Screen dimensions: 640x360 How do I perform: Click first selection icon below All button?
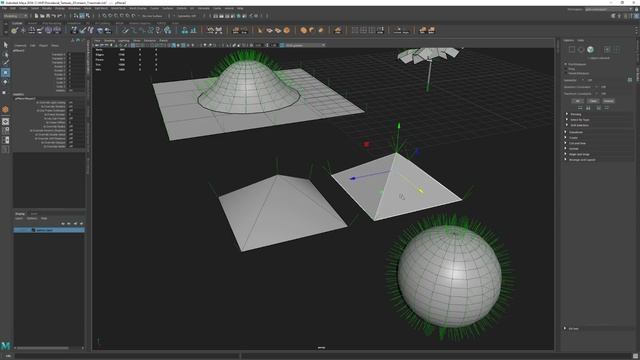pos(580,108)
